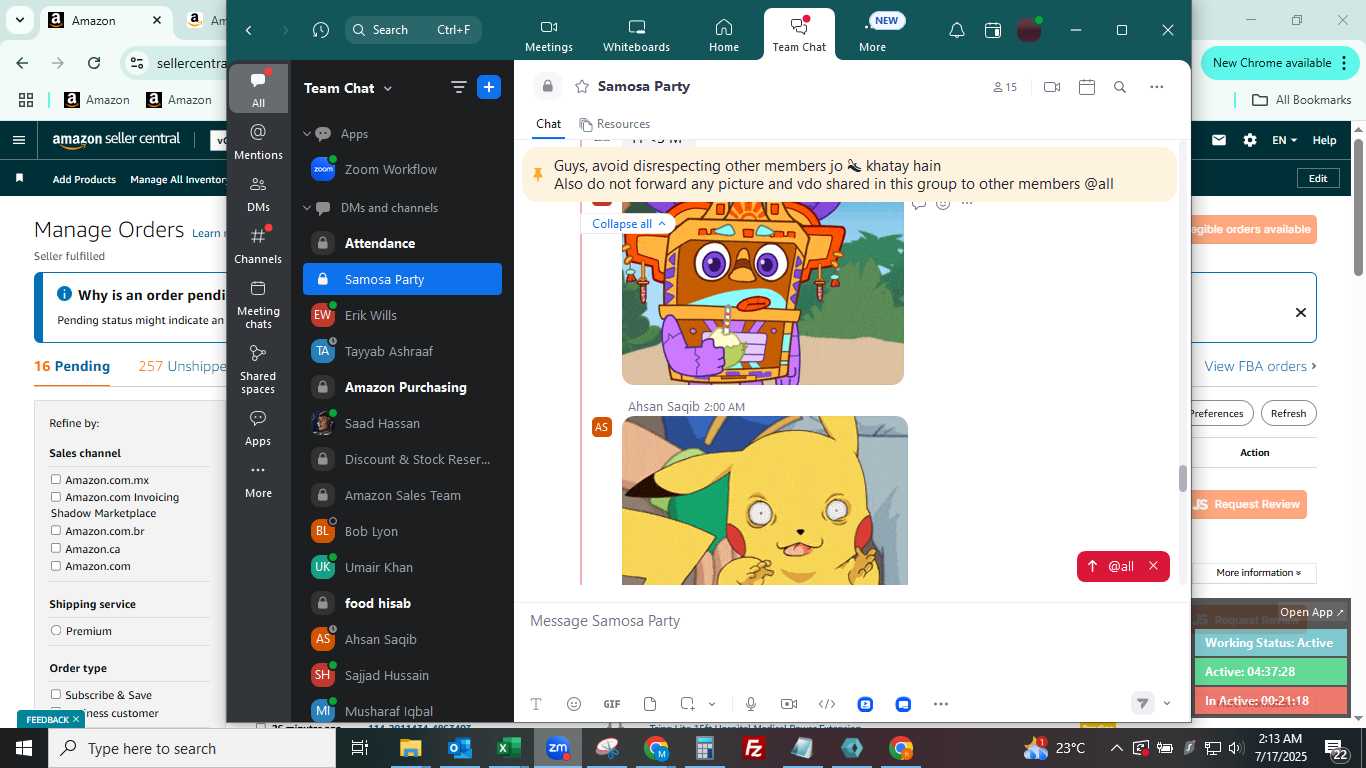
Task: Select Chat tab in Samosa Party
Action: (548, 124)
